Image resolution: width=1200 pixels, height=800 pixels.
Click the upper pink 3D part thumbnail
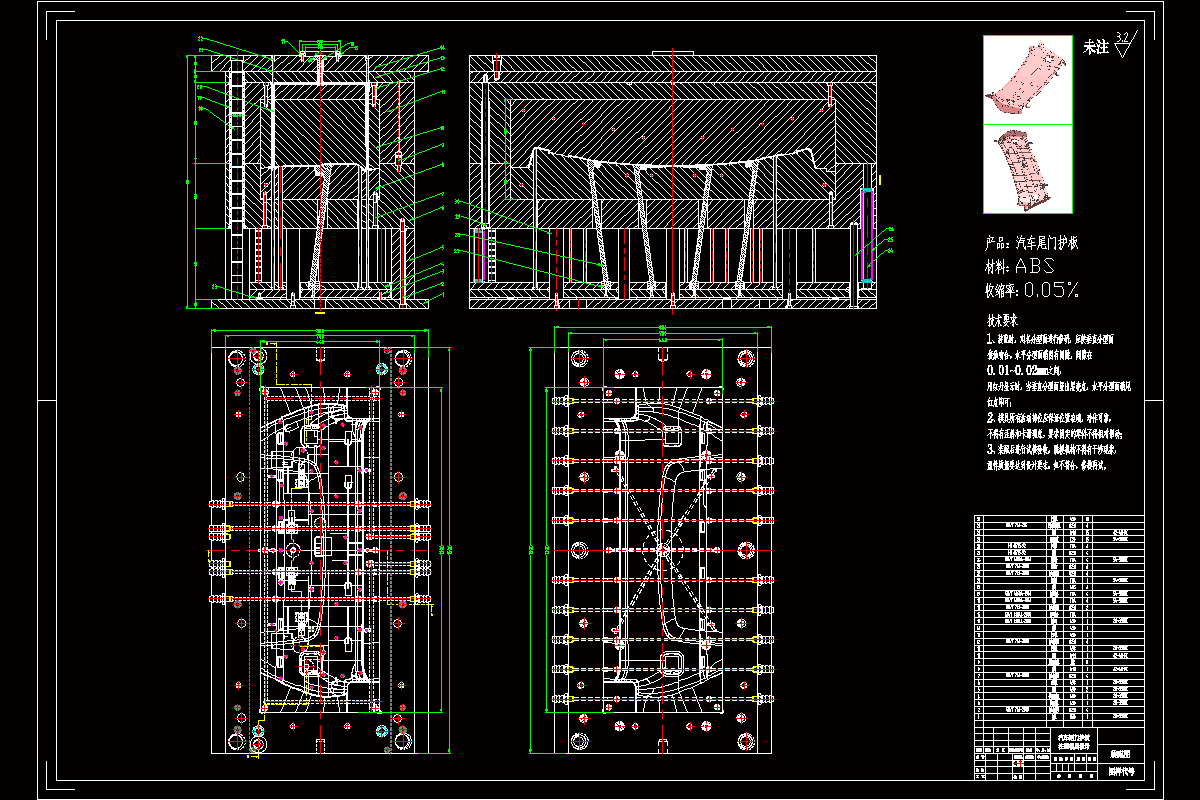(1028, 79)
